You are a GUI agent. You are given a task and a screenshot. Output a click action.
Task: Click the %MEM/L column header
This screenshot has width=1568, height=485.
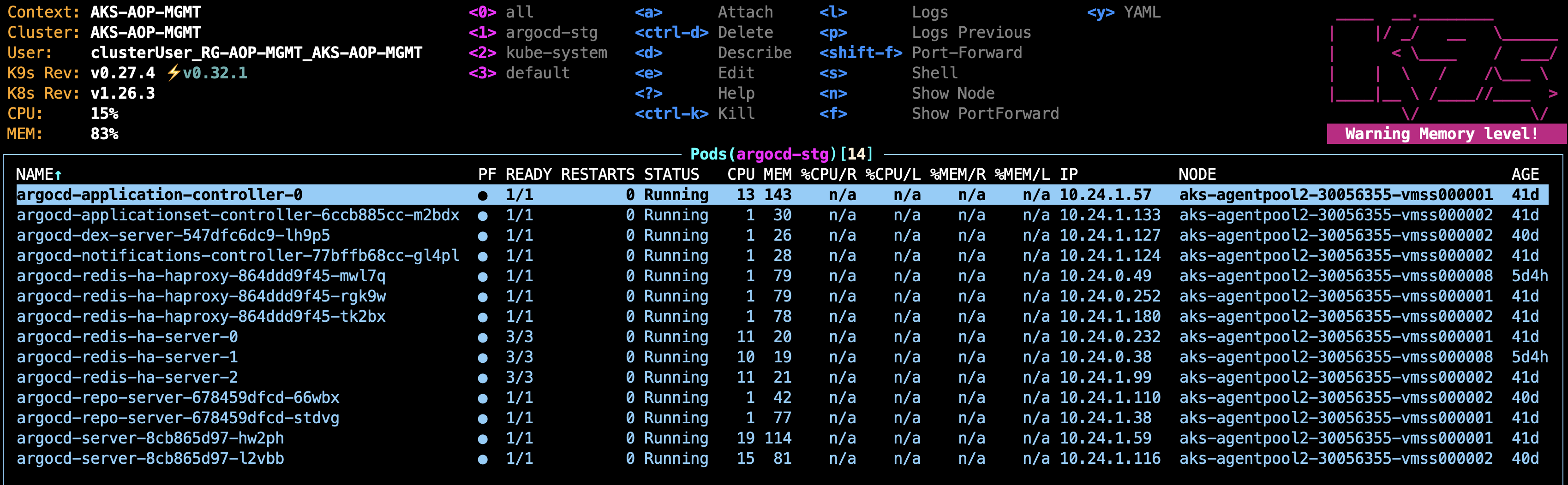coord(1022,174)
